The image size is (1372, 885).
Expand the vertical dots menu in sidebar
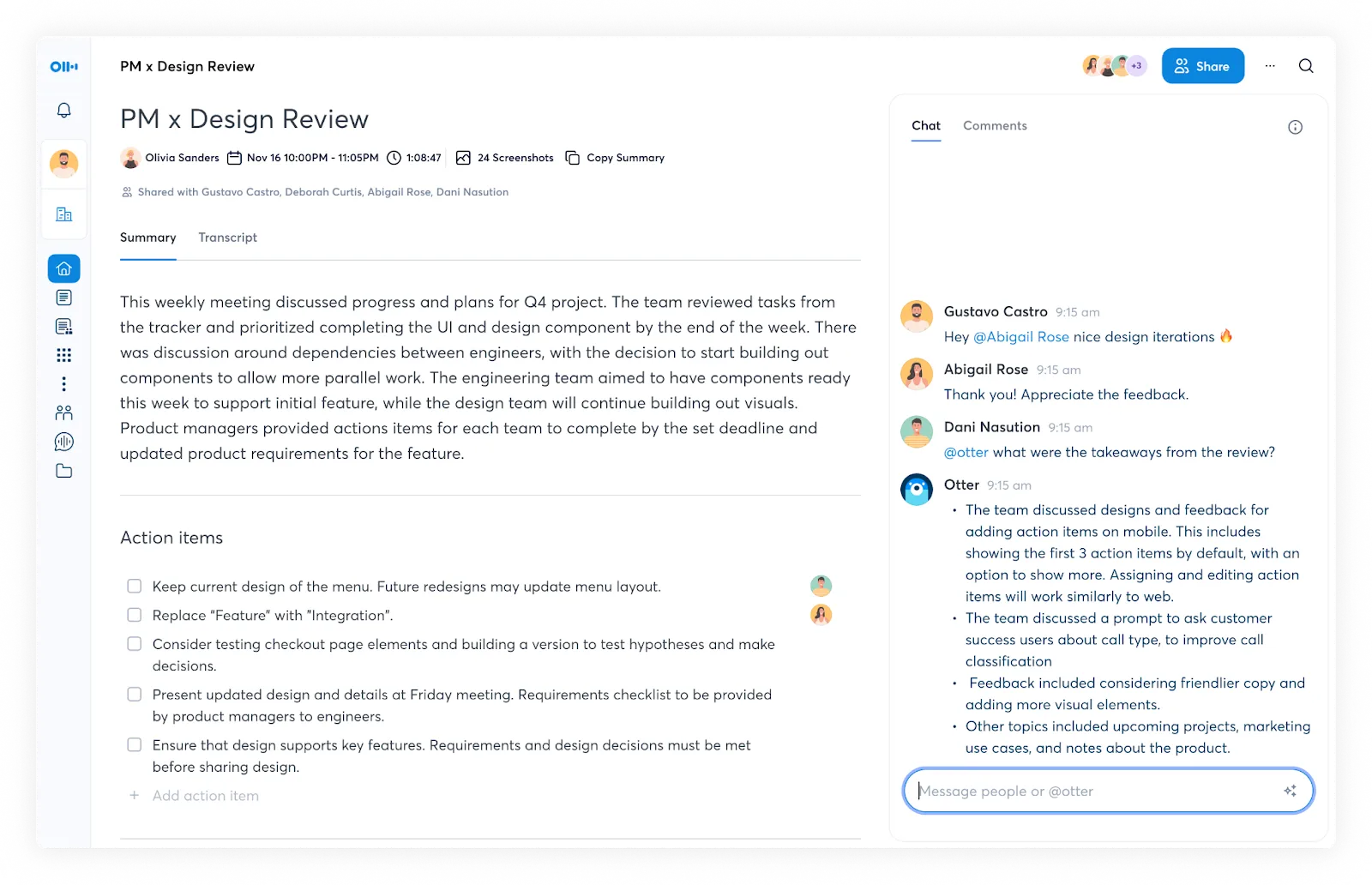pyautogui.click(x=63, y=383)
